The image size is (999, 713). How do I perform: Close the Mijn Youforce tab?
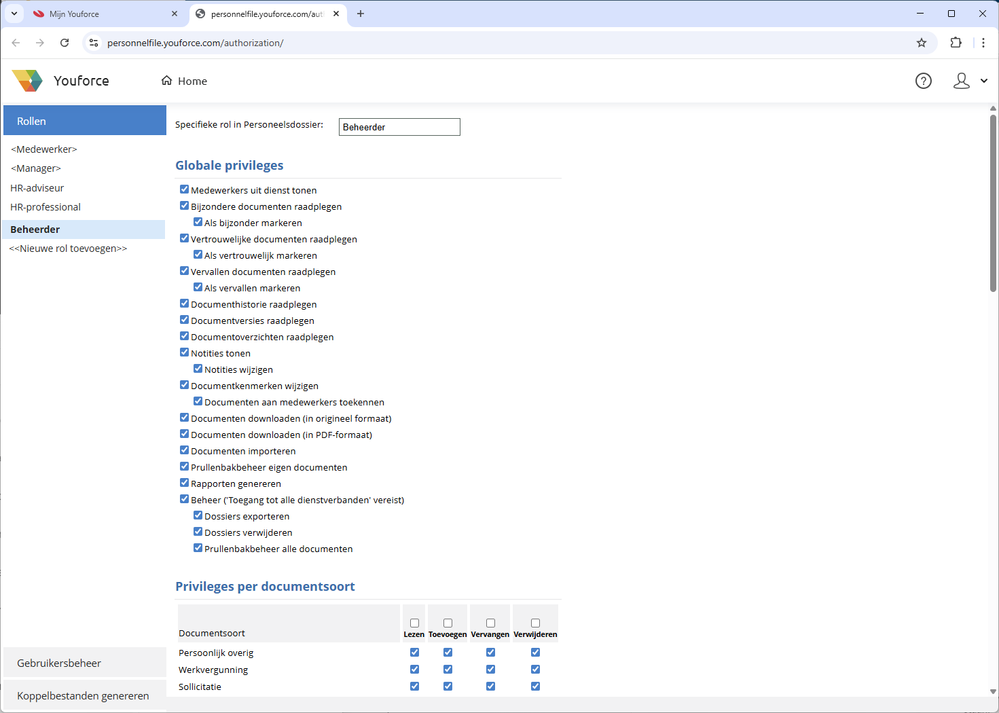(x=175, y=13)
